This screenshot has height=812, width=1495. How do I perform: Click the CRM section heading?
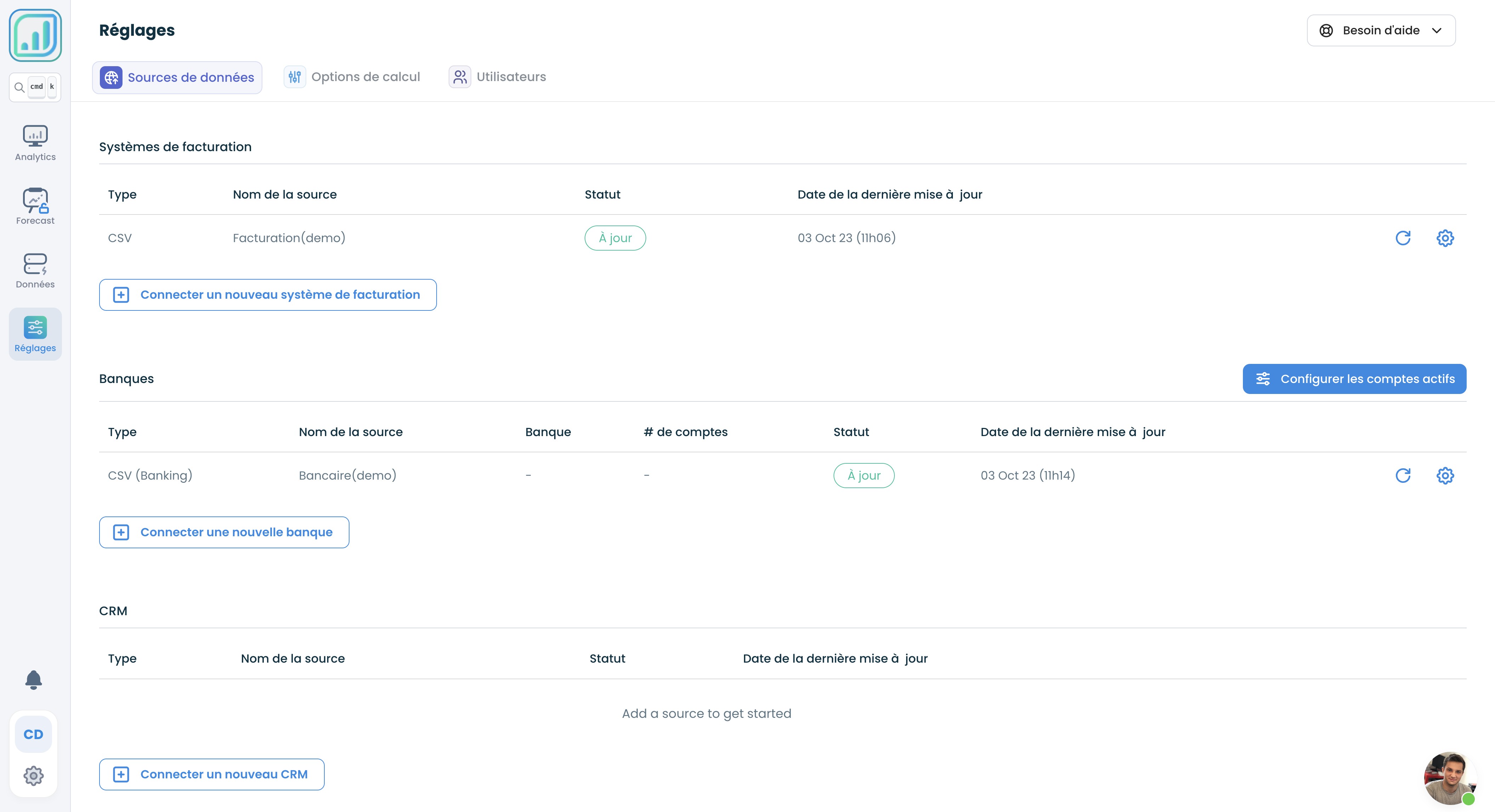[x=113, y=611]
